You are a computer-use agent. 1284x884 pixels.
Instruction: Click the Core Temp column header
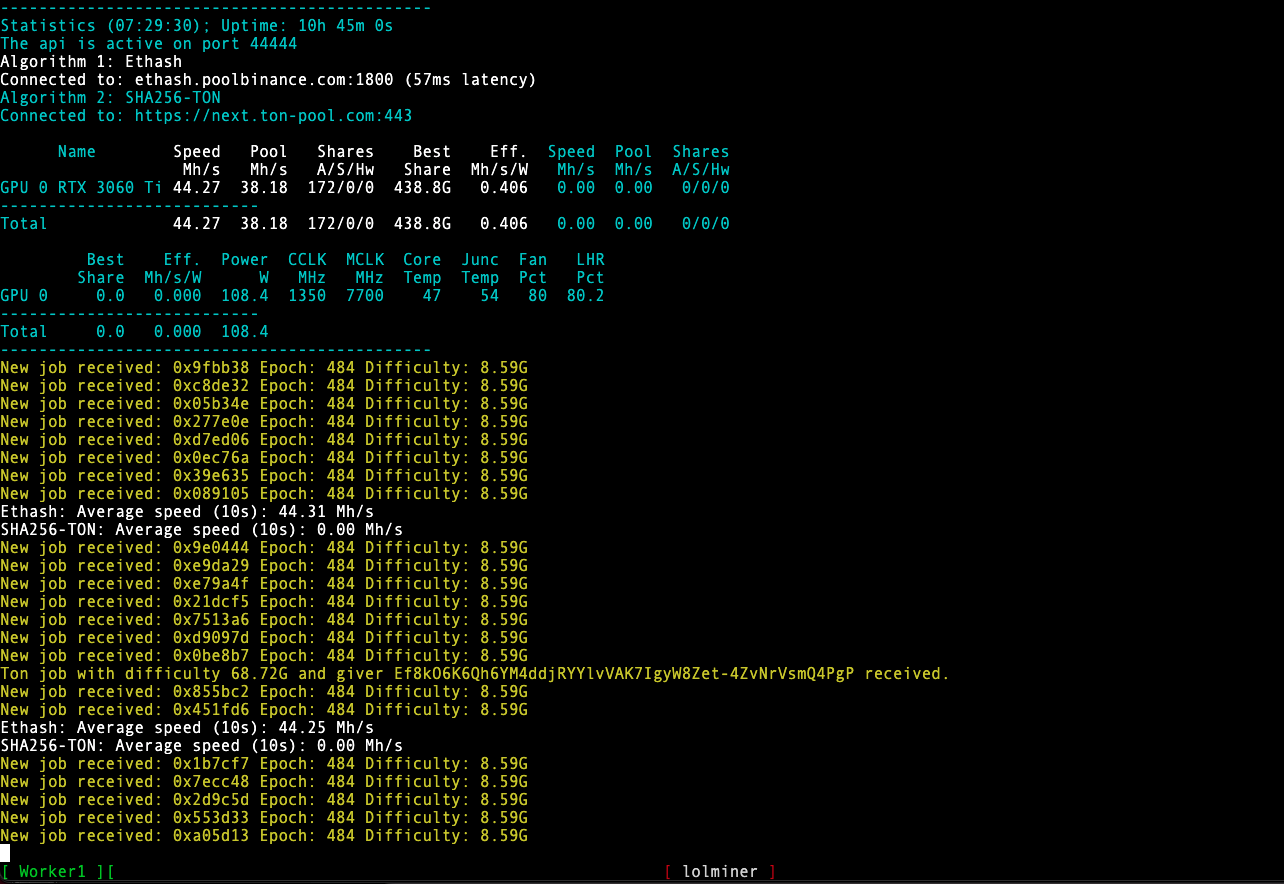pyautogui.click(x=422, y=268)
